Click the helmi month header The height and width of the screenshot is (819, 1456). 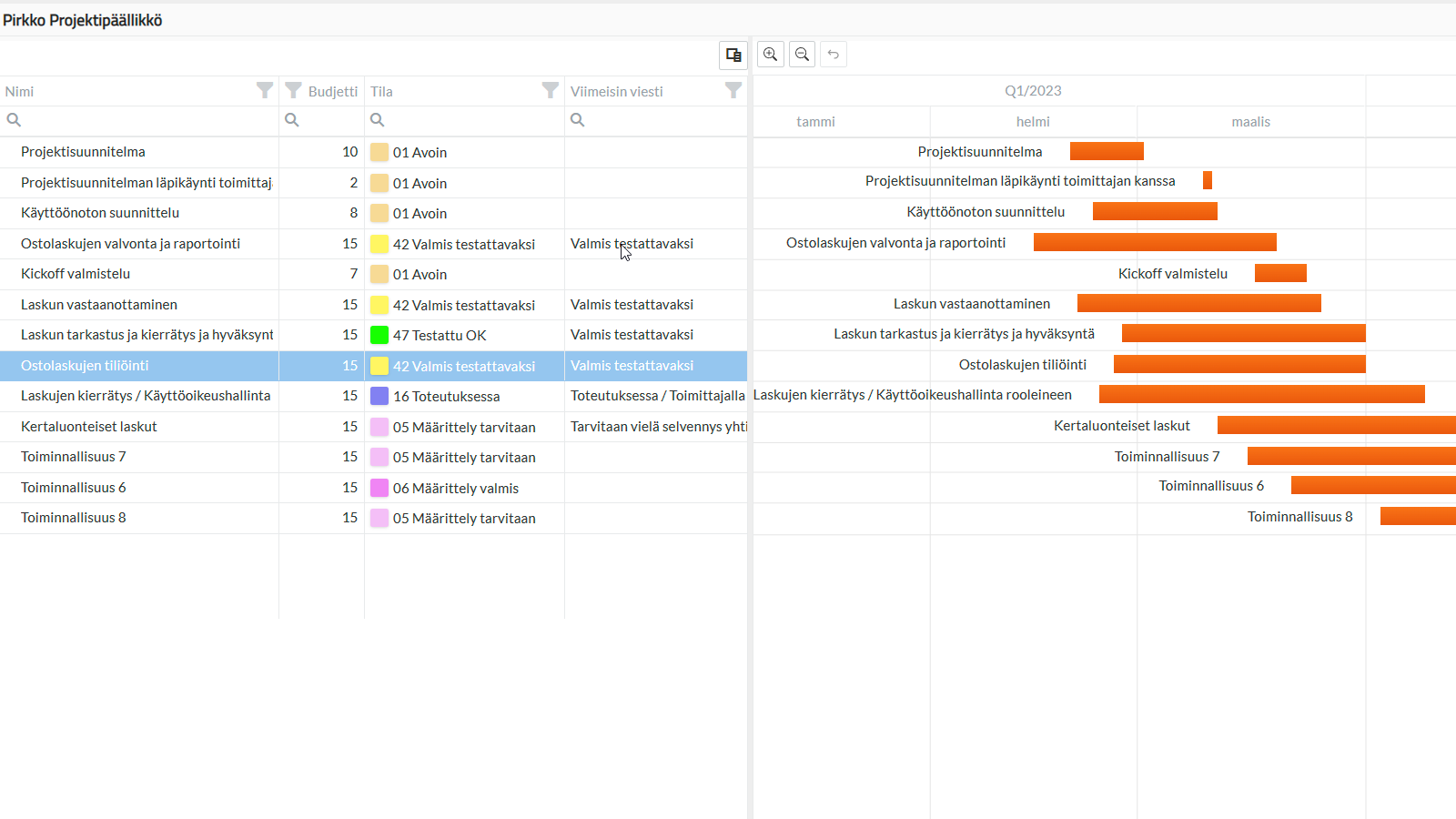pos(1033,121)
